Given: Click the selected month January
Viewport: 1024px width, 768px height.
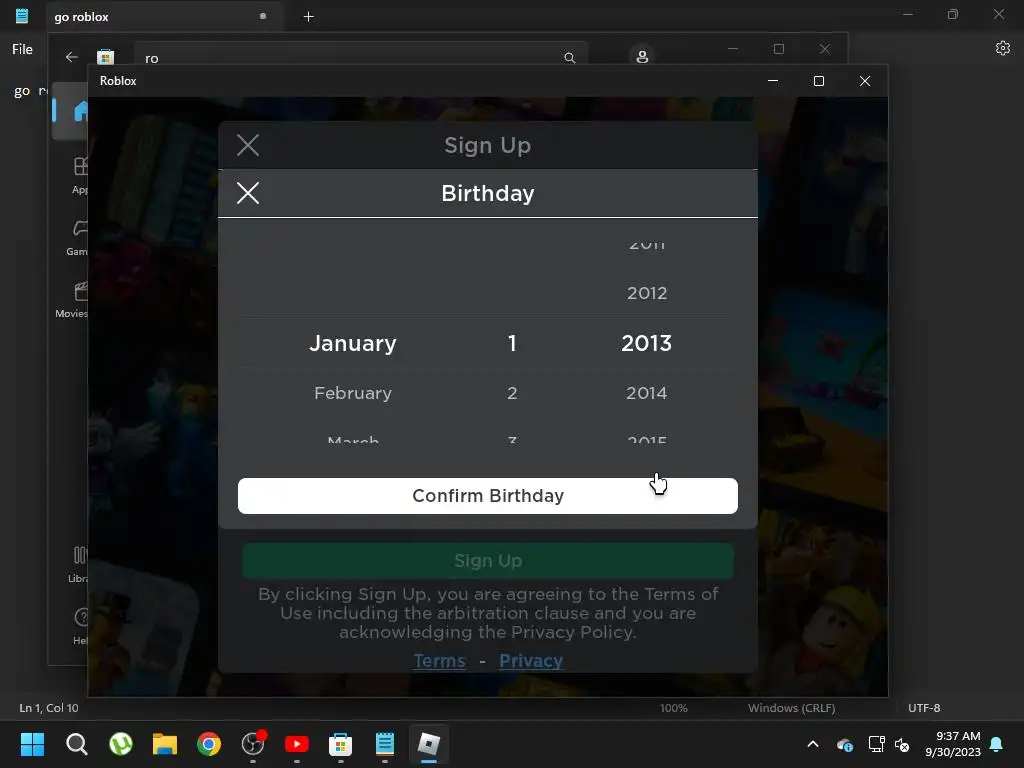Looking at the screenshot, I should [x=353, y=344].
